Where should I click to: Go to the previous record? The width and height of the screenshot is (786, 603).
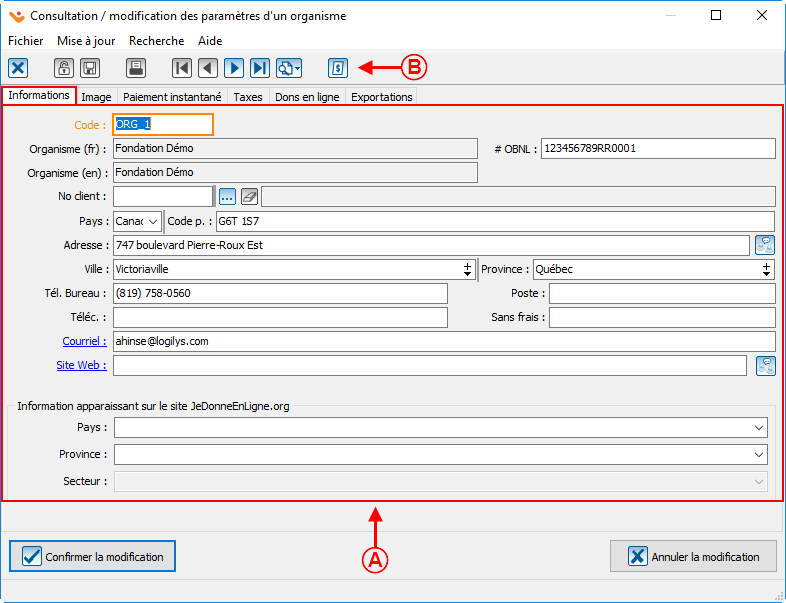point(208,68)
